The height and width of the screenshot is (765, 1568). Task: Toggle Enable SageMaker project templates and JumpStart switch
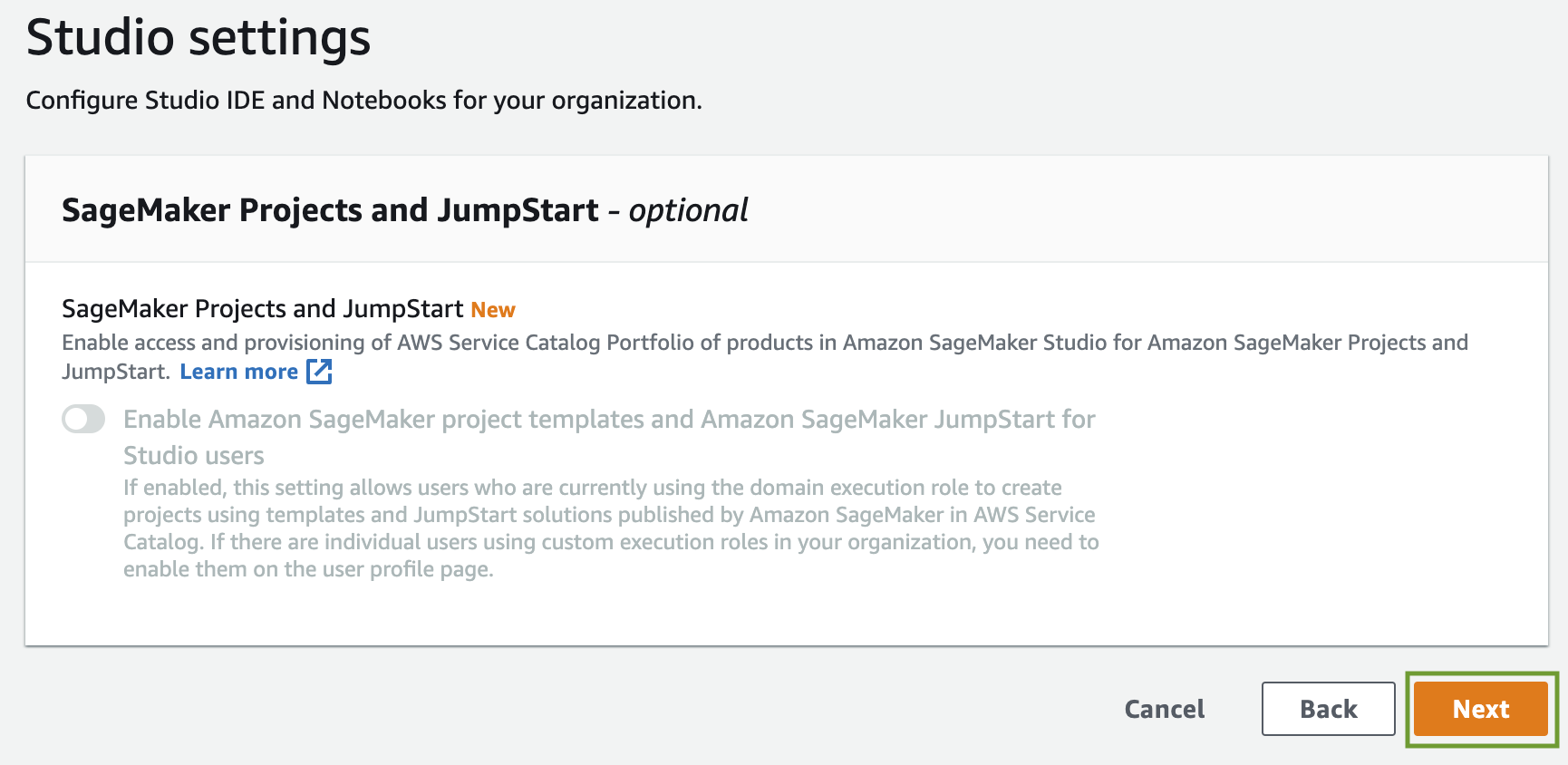(x=83, y=419)
